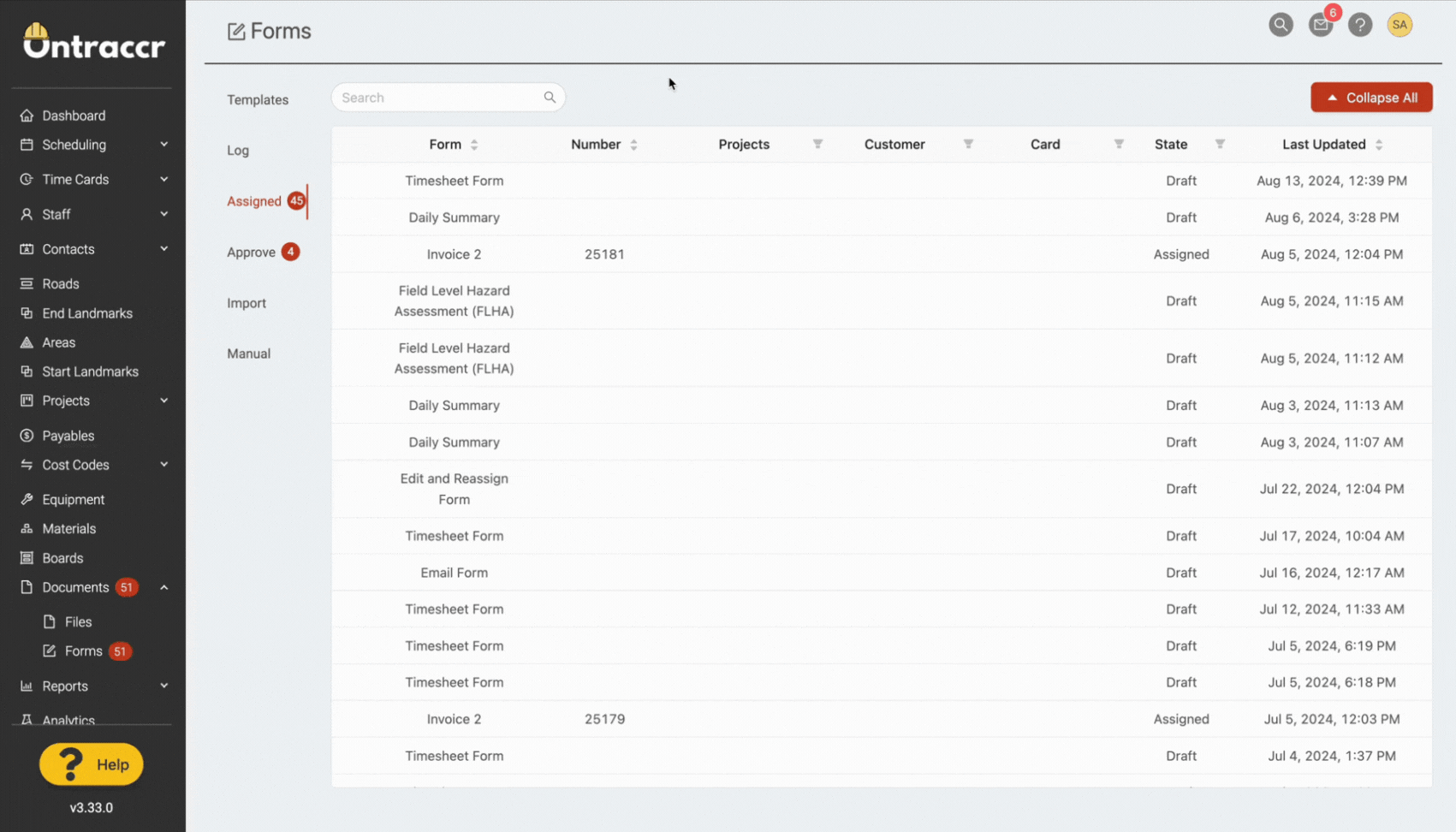Open the SA user avatar menu
Viewport: 1456px width, 832px height.
[1400, 25]
